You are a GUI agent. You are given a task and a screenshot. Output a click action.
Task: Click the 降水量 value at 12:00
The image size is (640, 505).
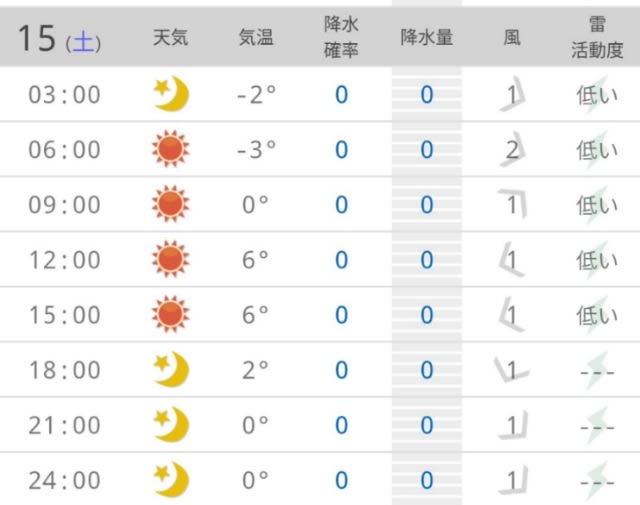[427, 260]
